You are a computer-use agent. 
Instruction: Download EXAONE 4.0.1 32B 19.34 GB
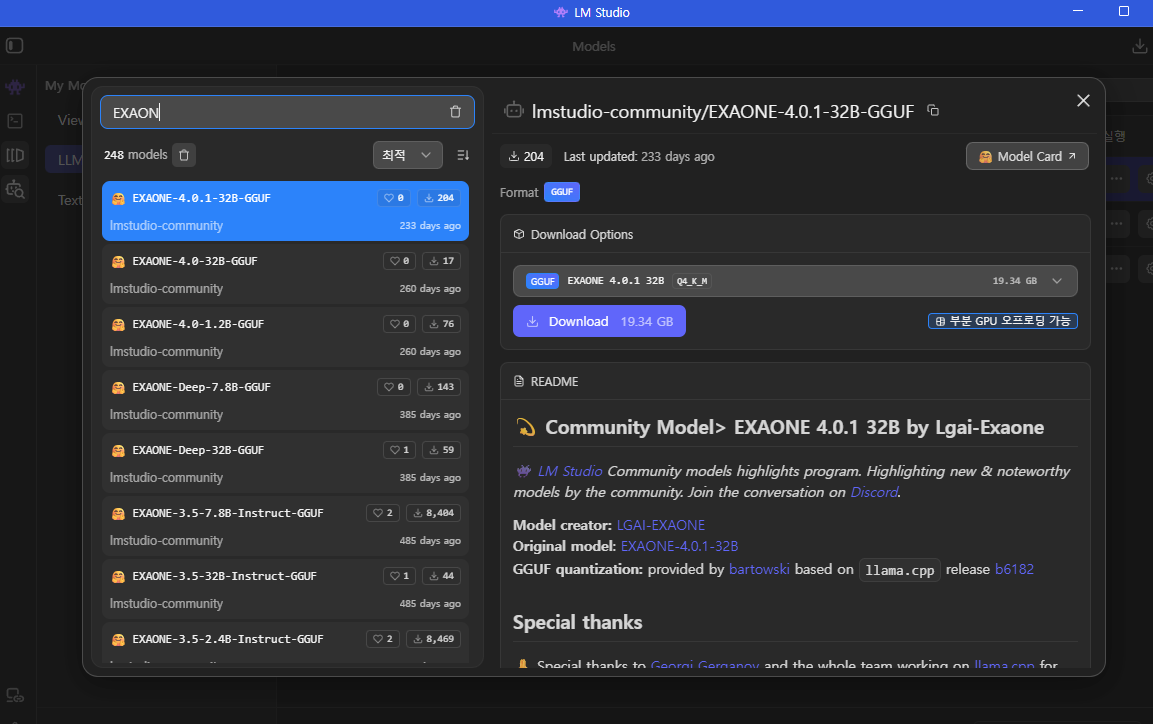pos(599,321)
